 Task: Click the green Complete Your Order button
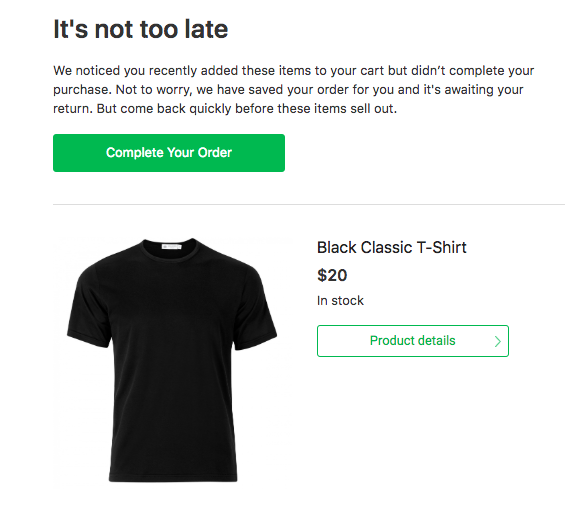point(169,153)
